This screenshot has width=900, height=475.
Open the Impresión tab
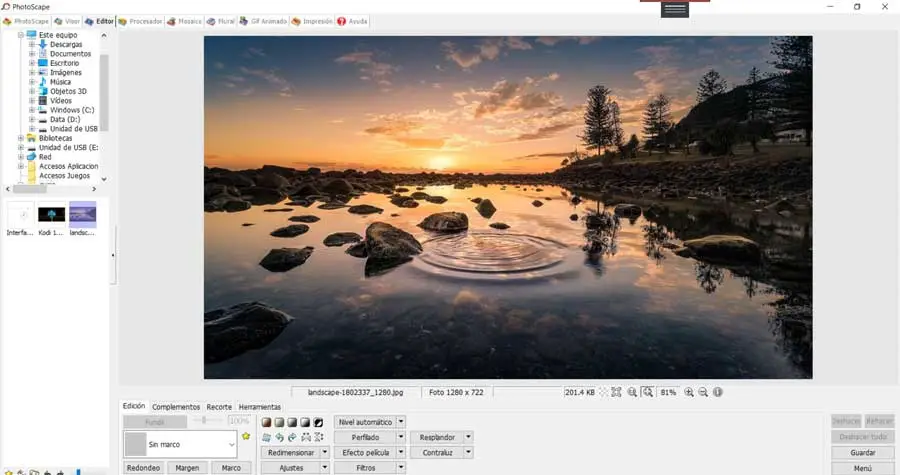tap(312, 21)
